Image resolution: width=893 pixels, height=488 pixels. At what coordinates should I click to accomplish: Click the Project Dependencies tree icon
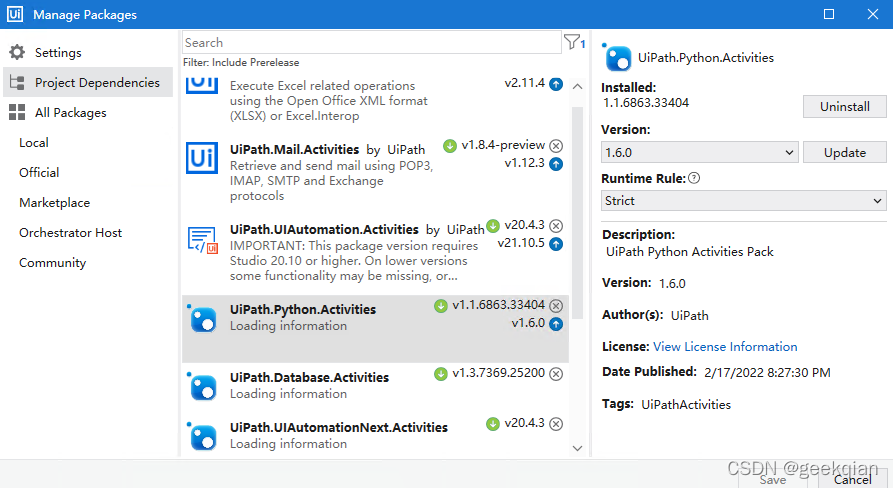point(17,83)
